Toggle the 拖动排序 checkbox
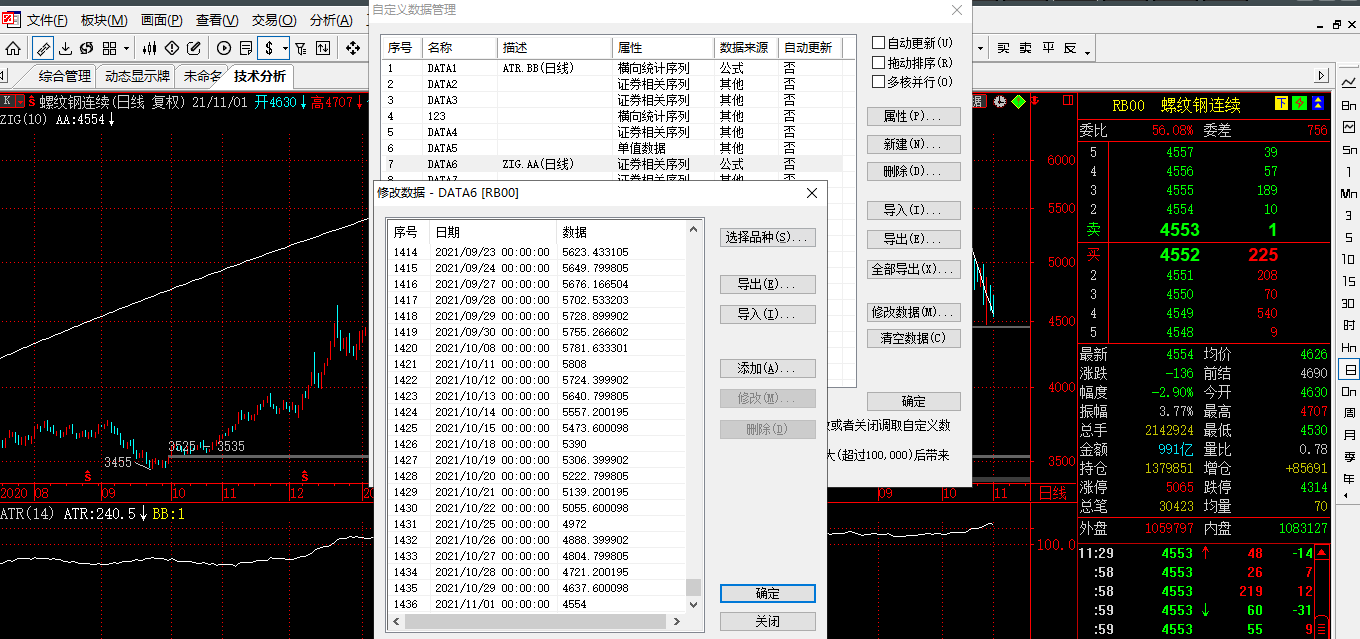 [879, 62]
